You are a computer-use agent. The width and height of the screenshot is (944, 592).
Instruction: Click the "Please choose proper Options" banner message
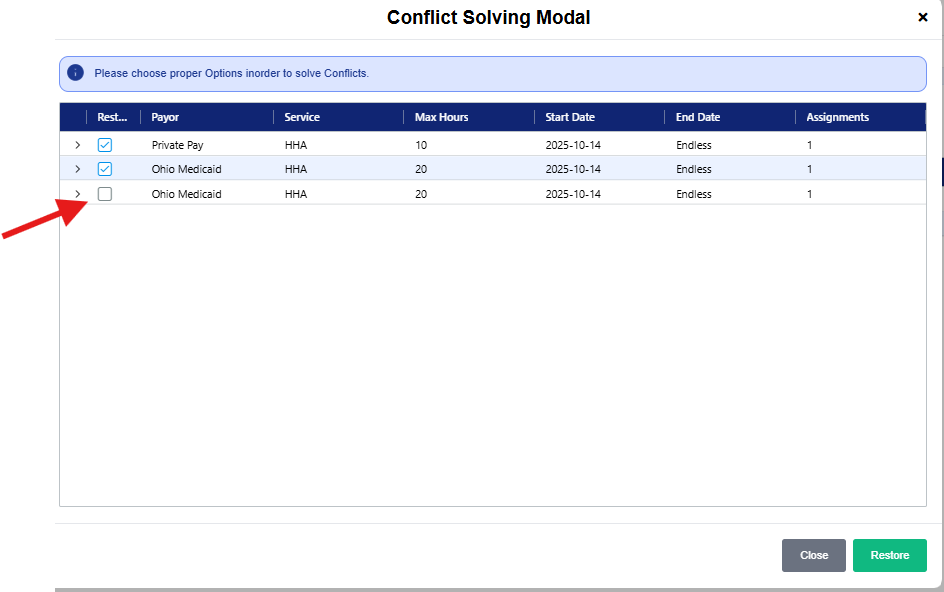coord(231,73)
